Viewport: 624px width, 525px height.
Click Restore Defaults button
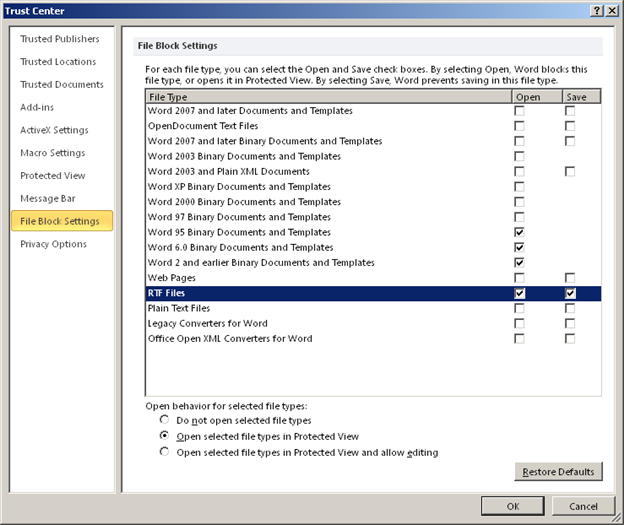[558, 471]
